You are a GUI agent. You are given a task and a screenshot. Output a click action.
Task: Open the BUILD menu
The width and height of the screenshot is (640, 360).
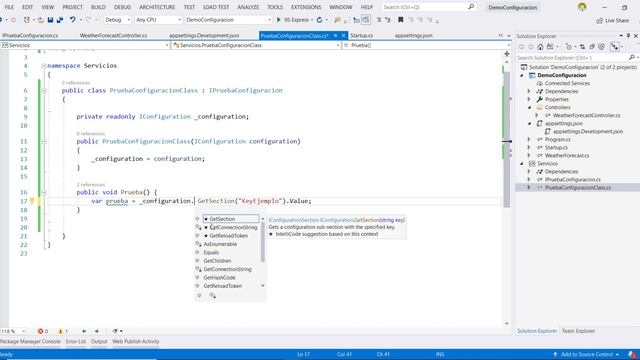pos(98,7)
